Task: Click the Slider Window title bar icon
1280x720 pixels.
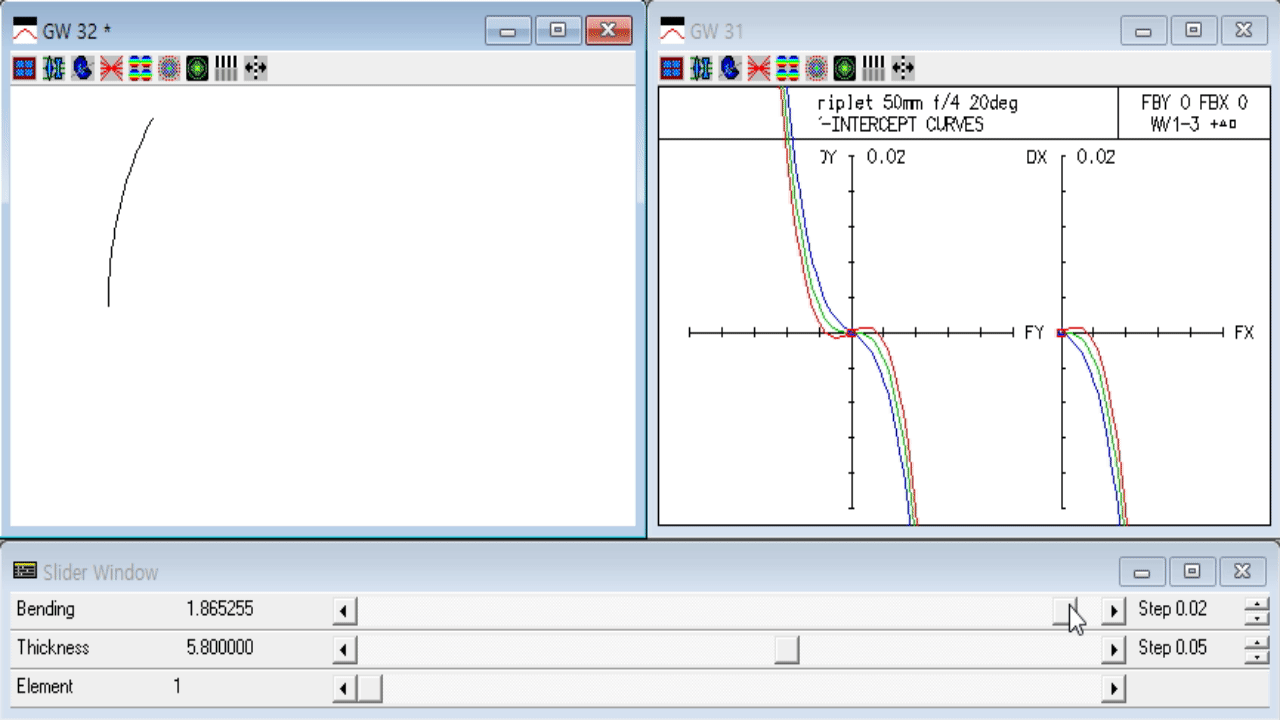Action: point(25,571)
